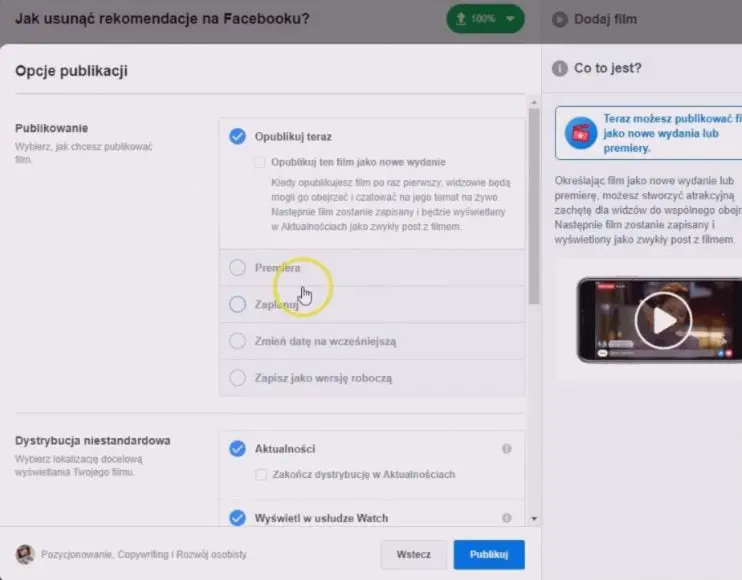Screen dimensions: 742x580
Task: Click the info icon next to Aktualności
Action: click(506, 448)
